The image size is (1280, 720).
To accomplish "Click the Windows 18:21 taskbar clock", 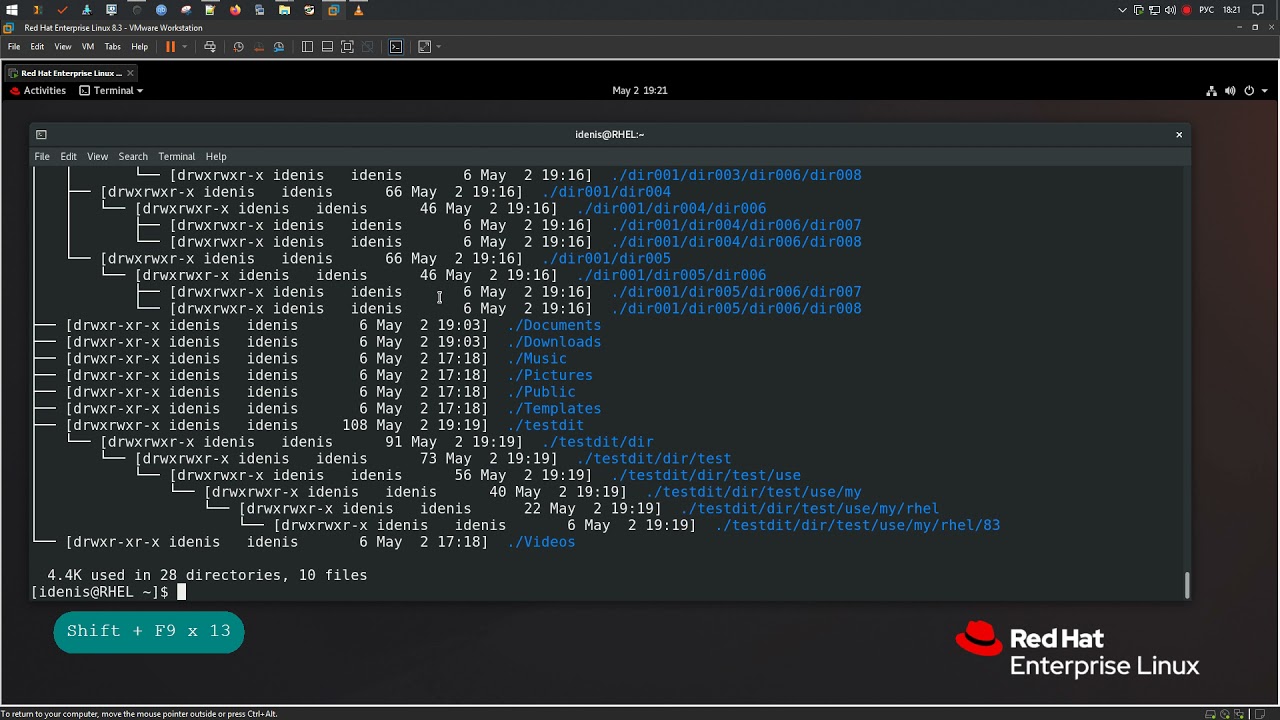I will click(1231, 10).
